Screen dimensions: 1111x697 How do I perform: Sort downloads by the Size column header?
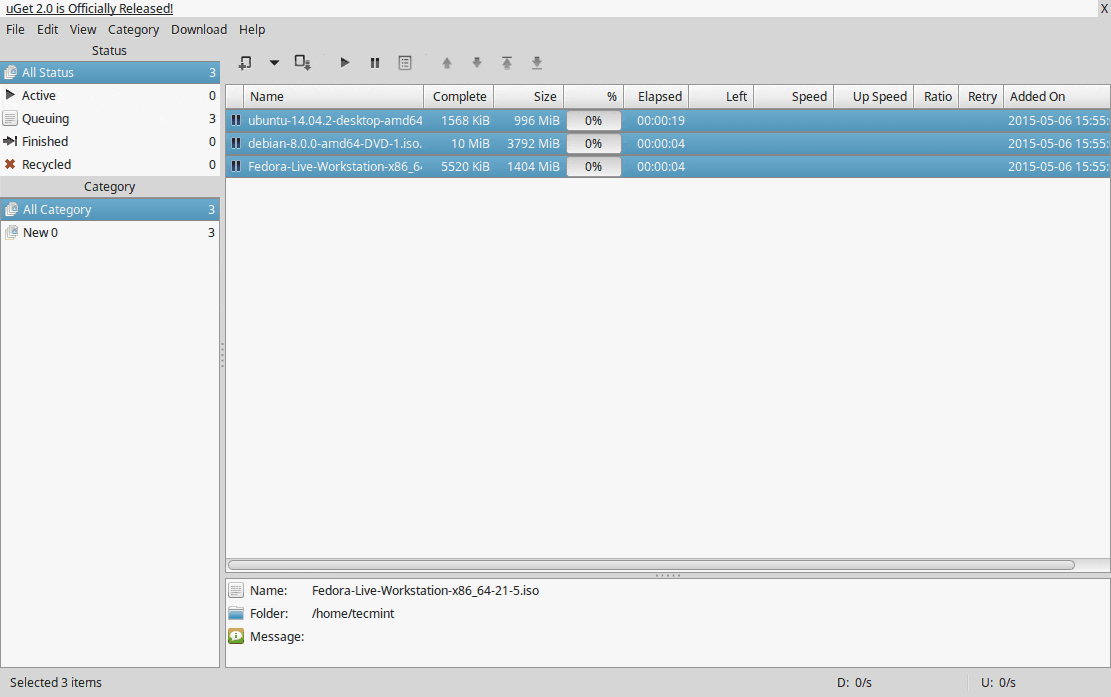coord(529,97)
